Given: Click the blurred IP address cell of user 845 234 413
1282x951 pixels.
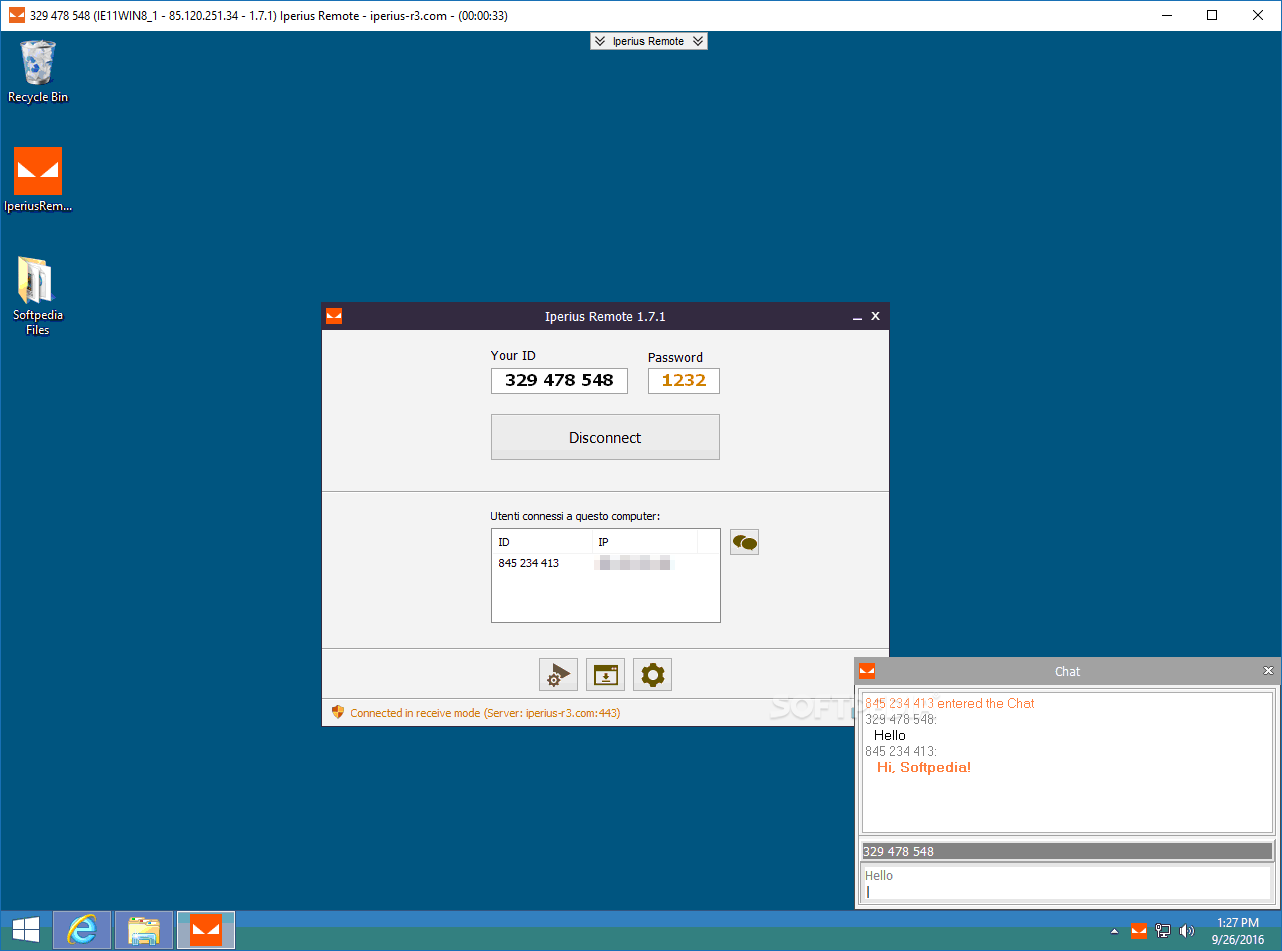Looking at the screenshot, I should click(x=634, y=564).
